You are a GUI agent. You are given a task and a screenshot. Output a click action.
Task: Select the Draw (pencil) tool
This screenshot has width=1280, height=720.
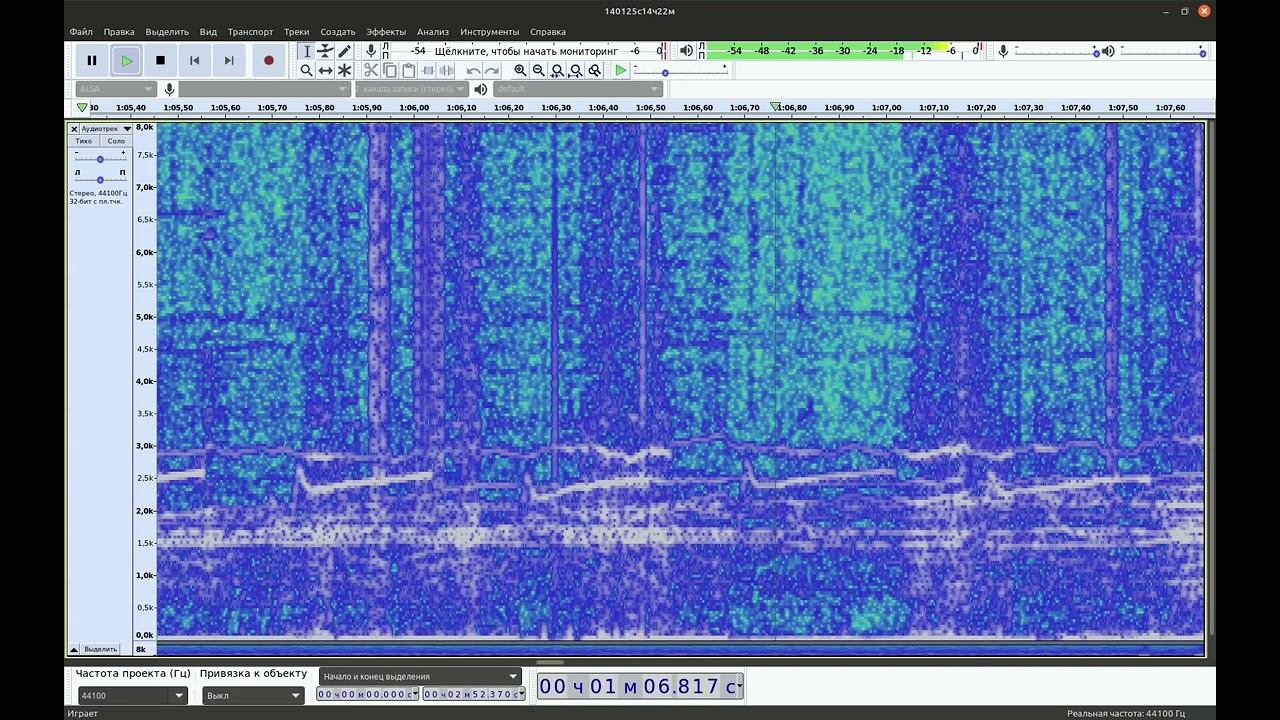(x=344, y=51)
